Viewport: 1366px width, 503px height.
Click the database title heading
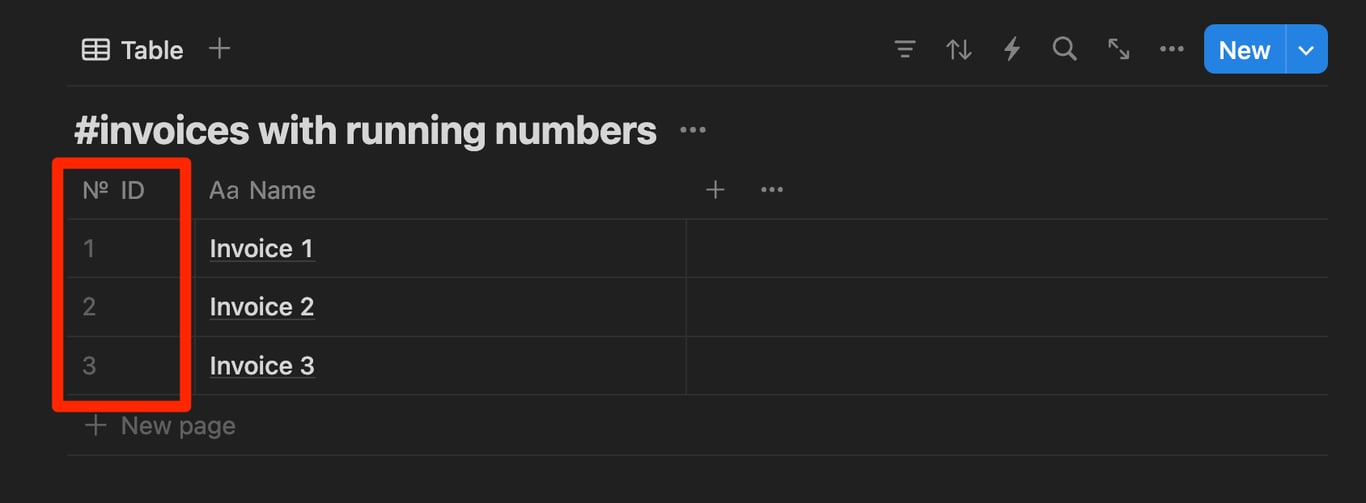(365, 131)
